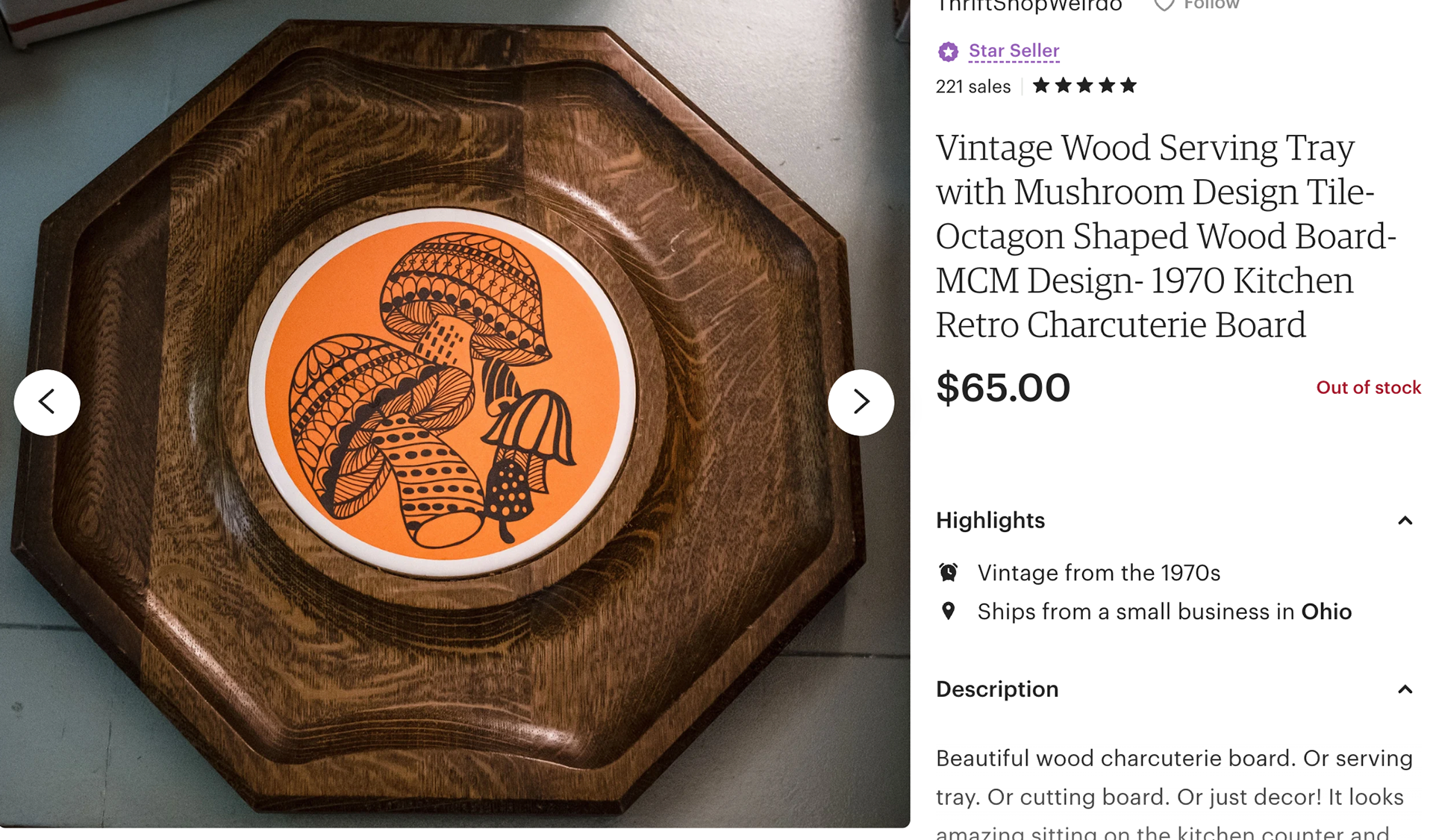Image resolution: width=1433 pixels, height=840 pixels.
Task: Click the Vintage Wood Serving Tray title
Action: [x=1165, y=236]
